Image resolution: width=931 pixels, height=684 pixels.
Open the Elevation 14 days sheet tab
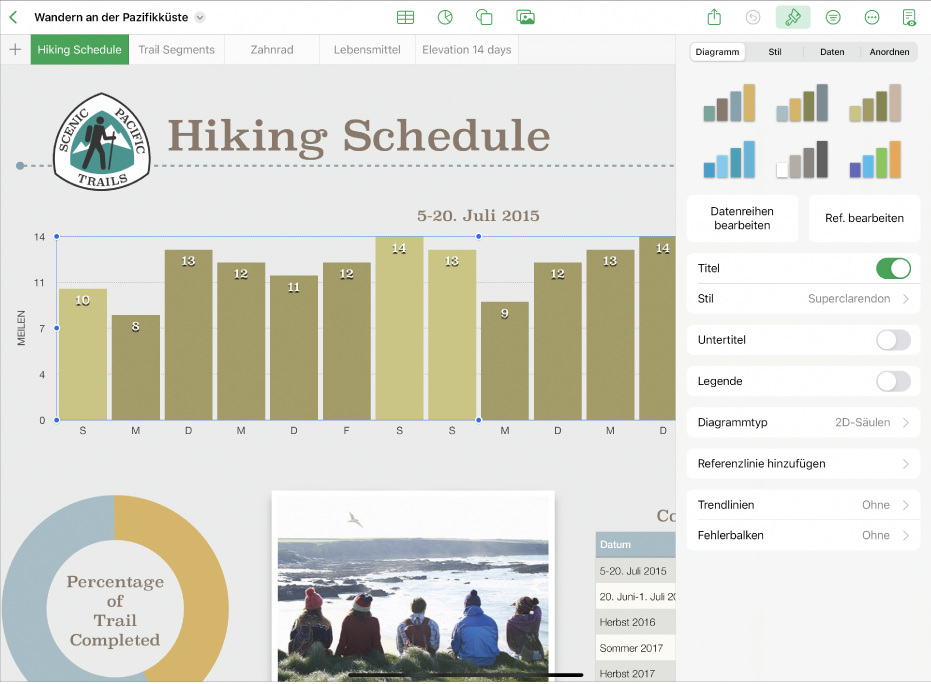[x=467, y=50]
